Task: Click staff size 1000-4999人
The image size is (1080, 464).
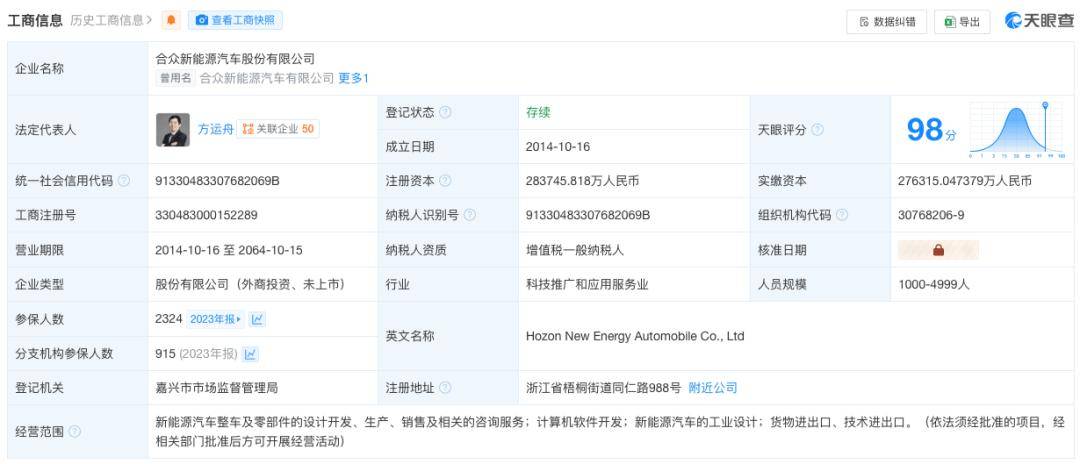Action: pos(934,284)
